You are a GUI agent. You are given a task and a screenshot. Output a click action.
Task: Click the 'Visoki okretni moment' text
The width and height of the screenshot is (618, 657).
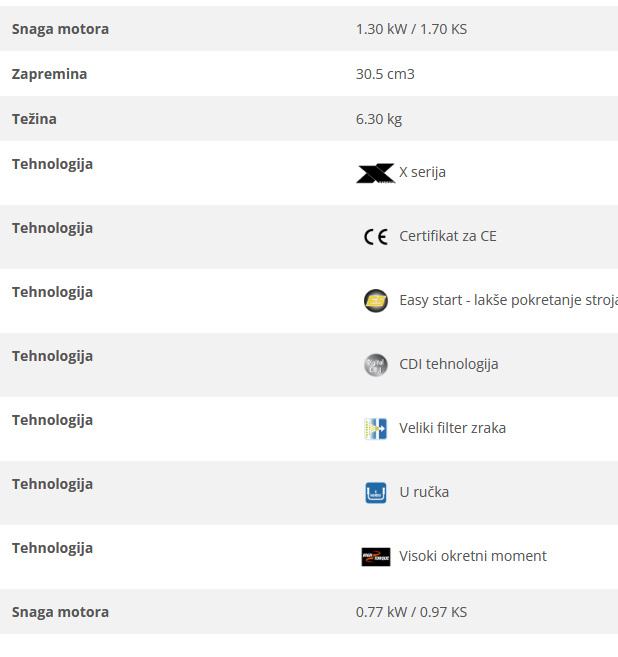click(472, 556)
